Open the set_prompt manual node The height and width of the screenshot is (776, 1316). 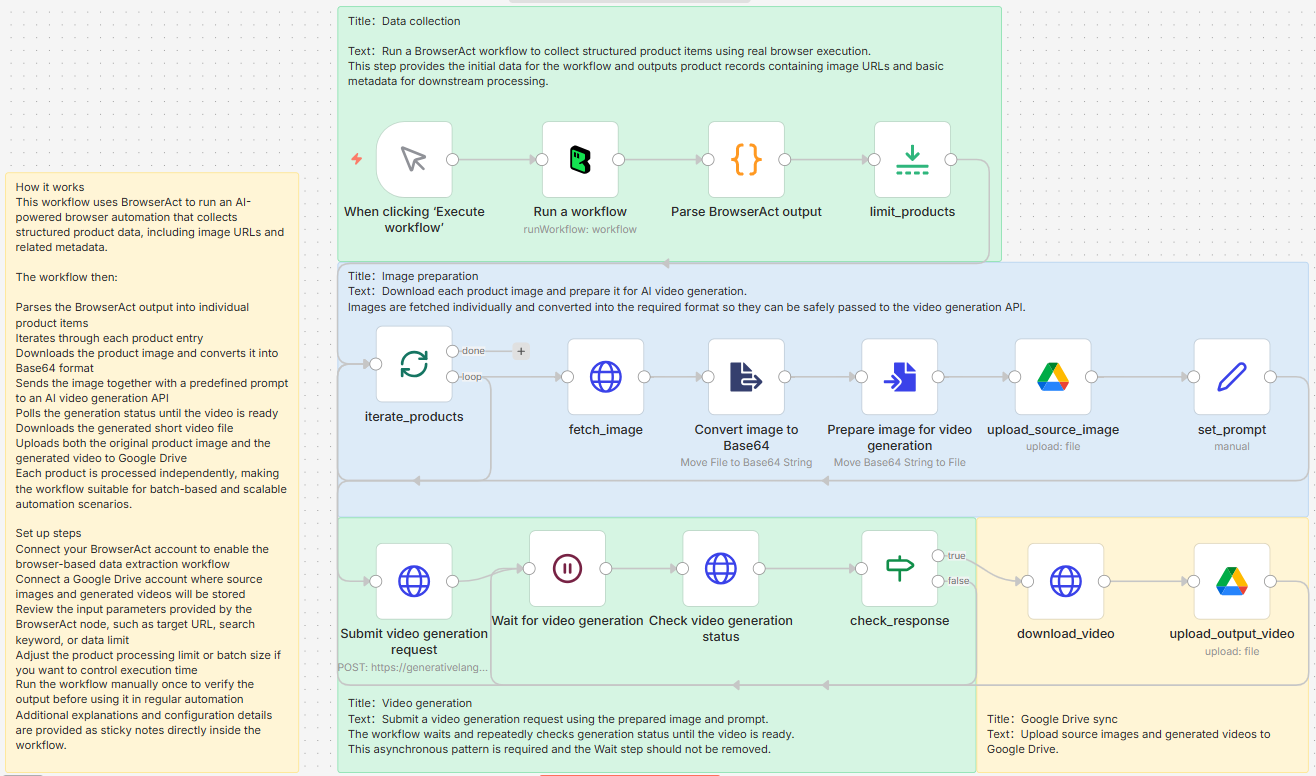click(1231, 378)
